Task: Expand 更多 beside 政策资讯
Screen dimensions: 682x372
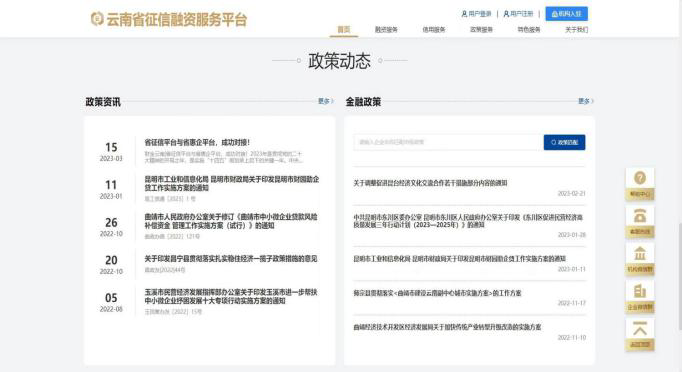Action: (326, 101)
